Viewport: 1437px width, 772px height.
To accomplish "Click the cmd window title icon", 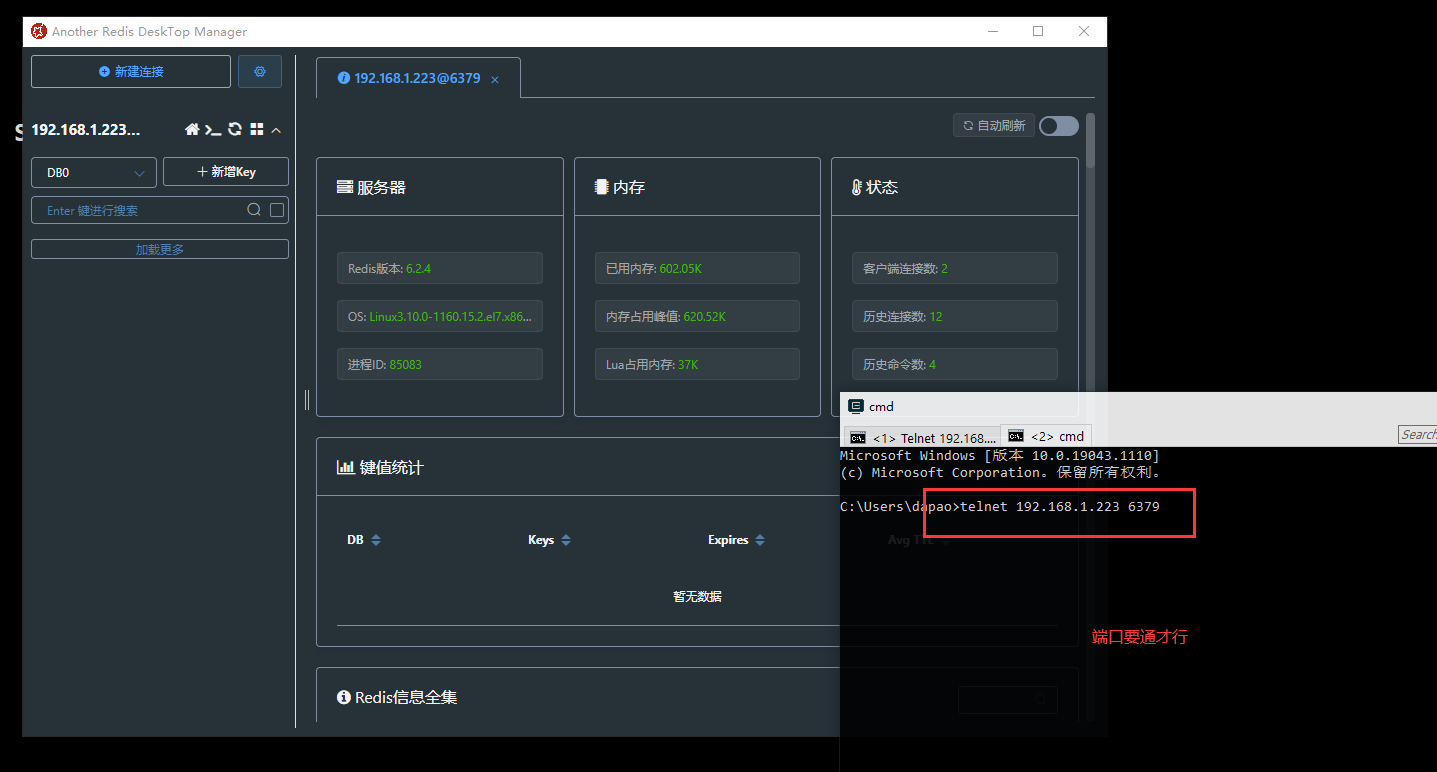I will coord(856,406).
